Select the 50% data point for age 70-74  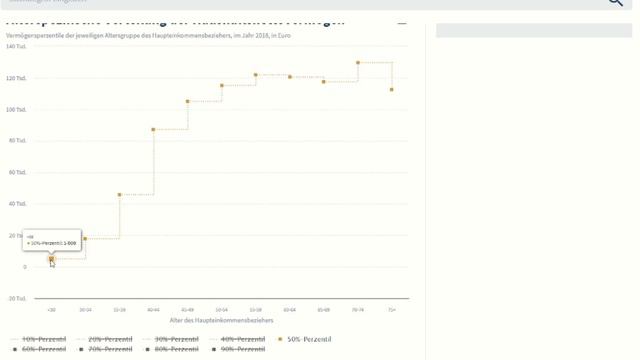358,63
